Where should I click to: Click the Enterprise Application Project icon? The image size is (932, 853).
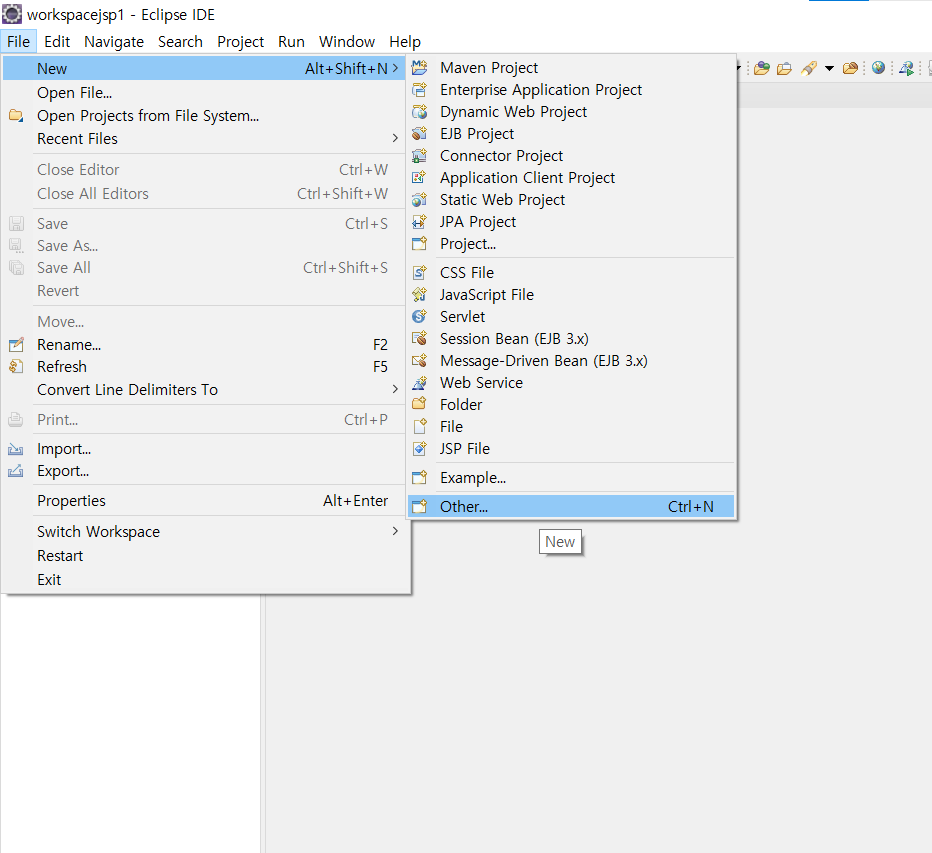(x=420, y=90)
